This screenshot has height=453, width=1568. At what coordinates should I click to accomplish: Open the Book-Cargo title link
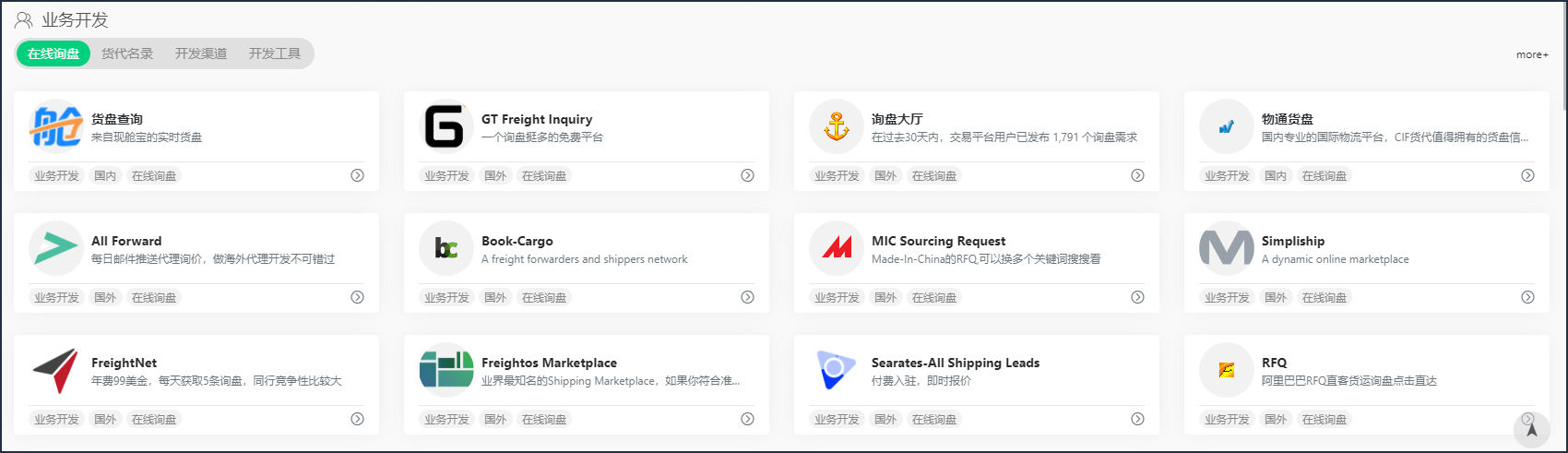coord(517,241)
